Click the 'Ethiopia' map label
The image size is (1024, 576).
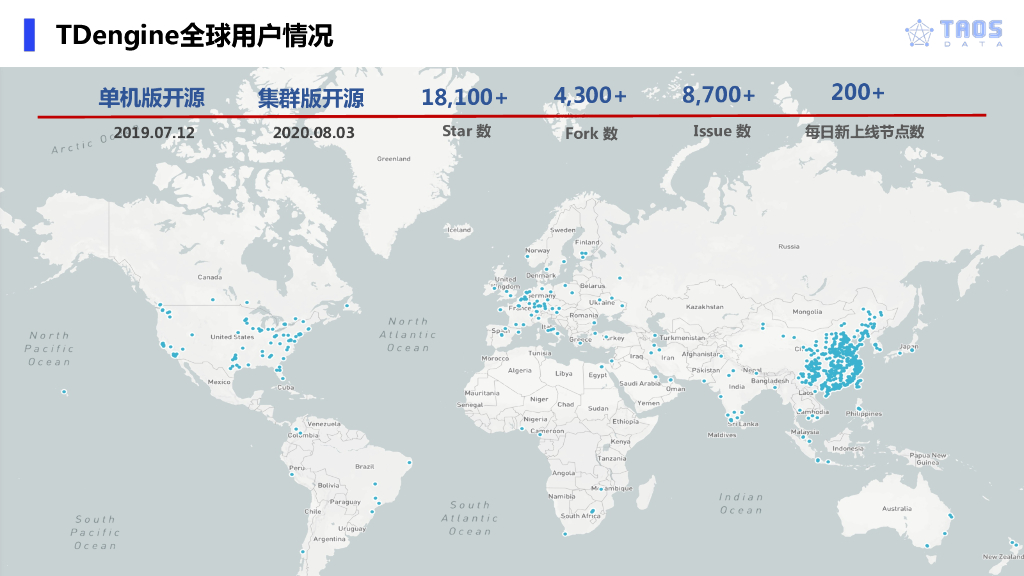click(x=626, y=421)
